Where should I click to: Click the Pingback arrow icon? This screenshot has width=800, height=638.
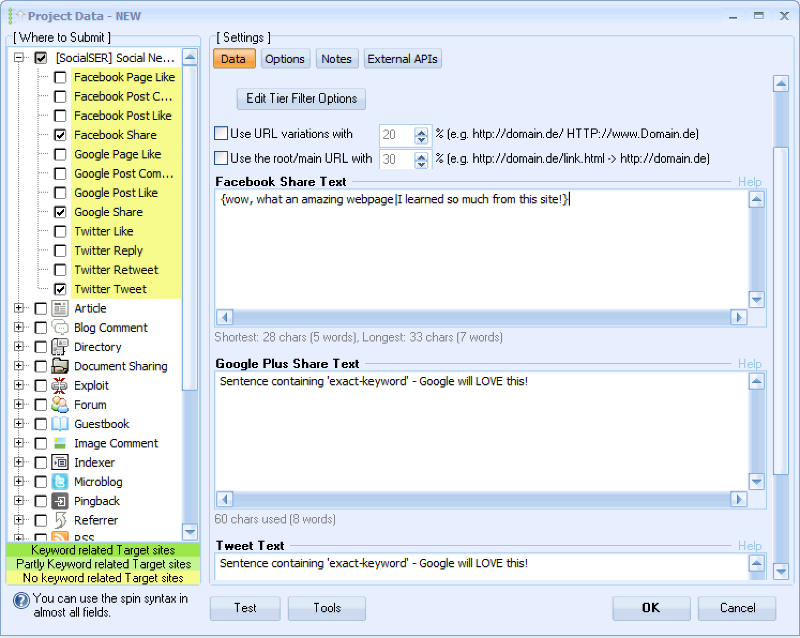60,501
